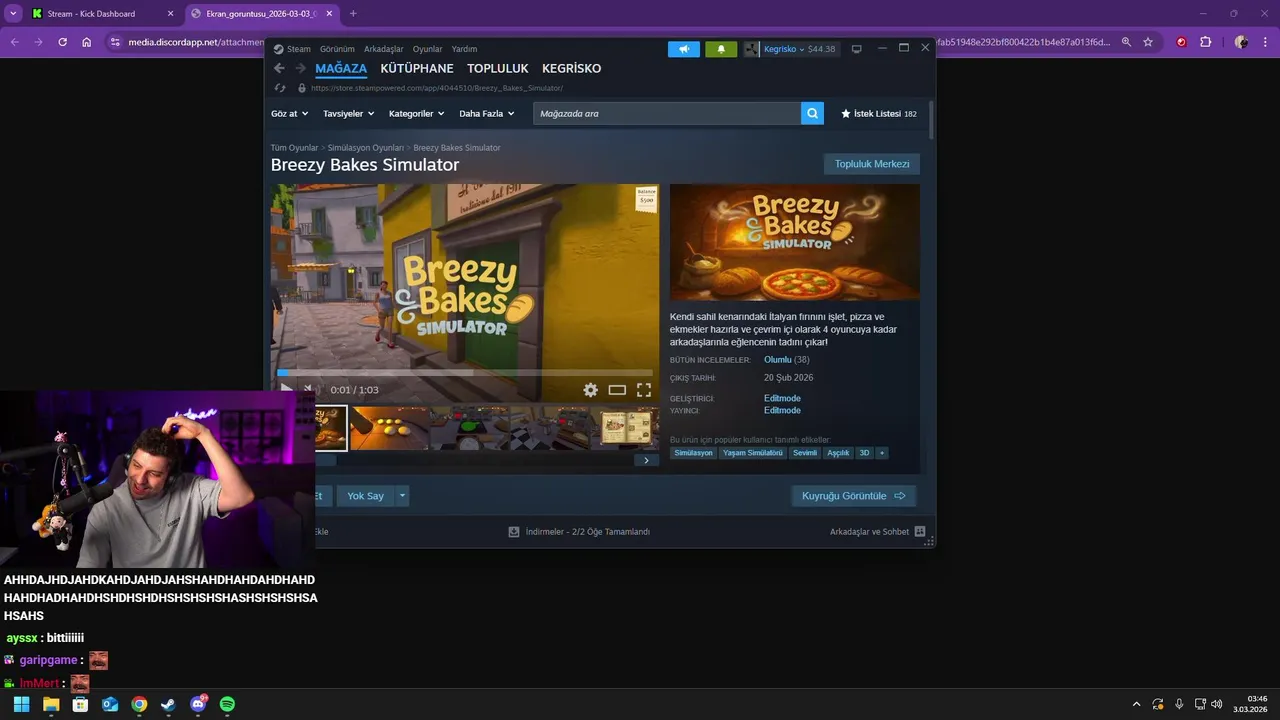Open the green notifications bell
Viewport: 1280px width, 720px height.
coord(721,49)
